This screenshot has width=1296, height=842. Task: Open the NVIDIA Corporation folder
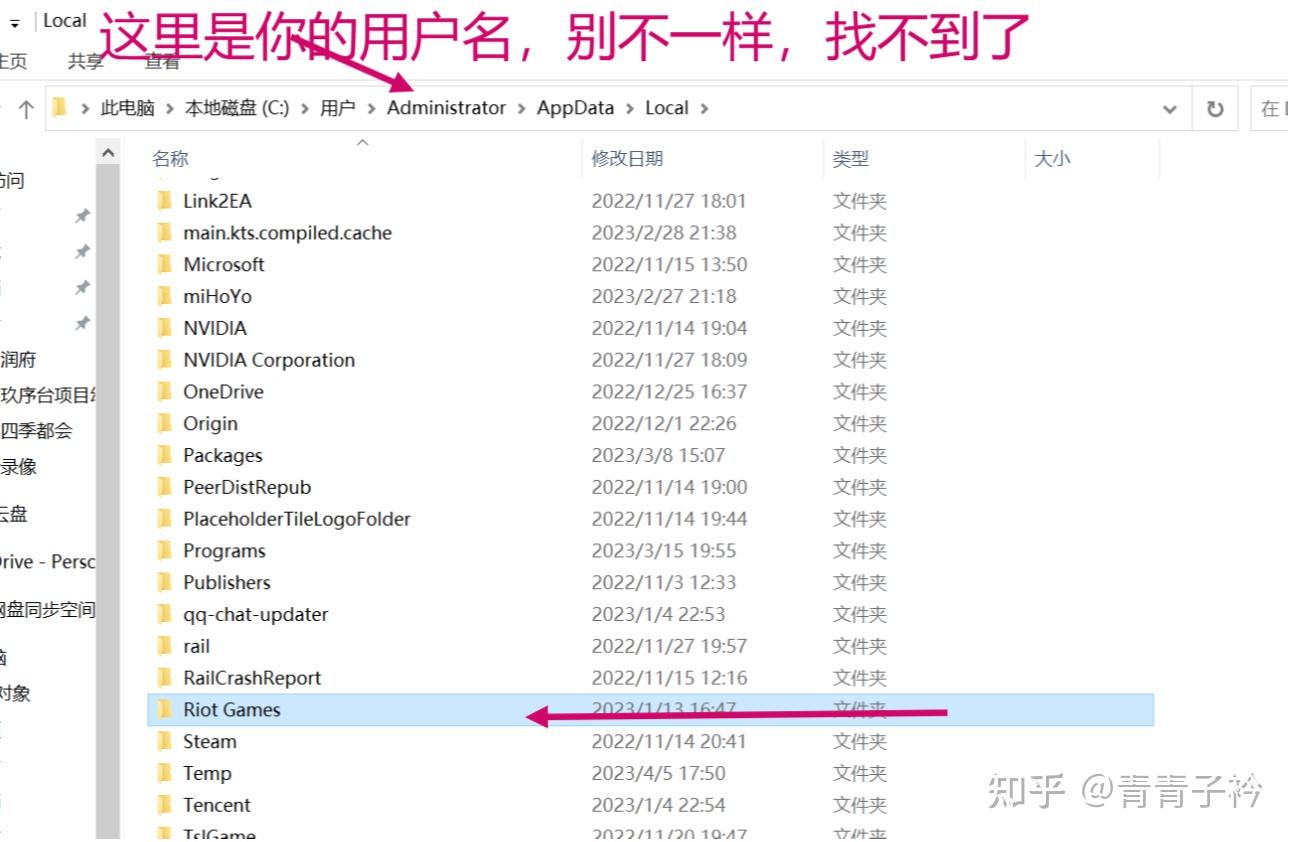(269, 360)
